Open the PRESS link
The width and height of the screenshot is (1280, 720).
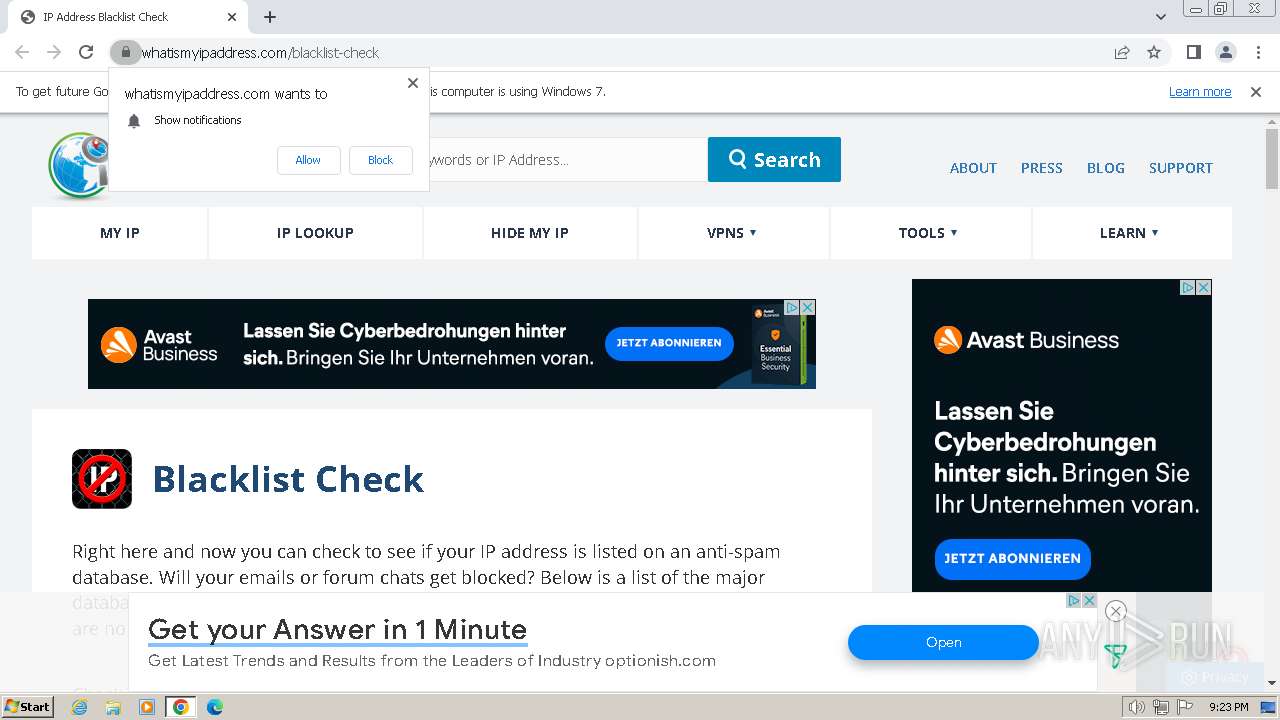coord(1041,168)
